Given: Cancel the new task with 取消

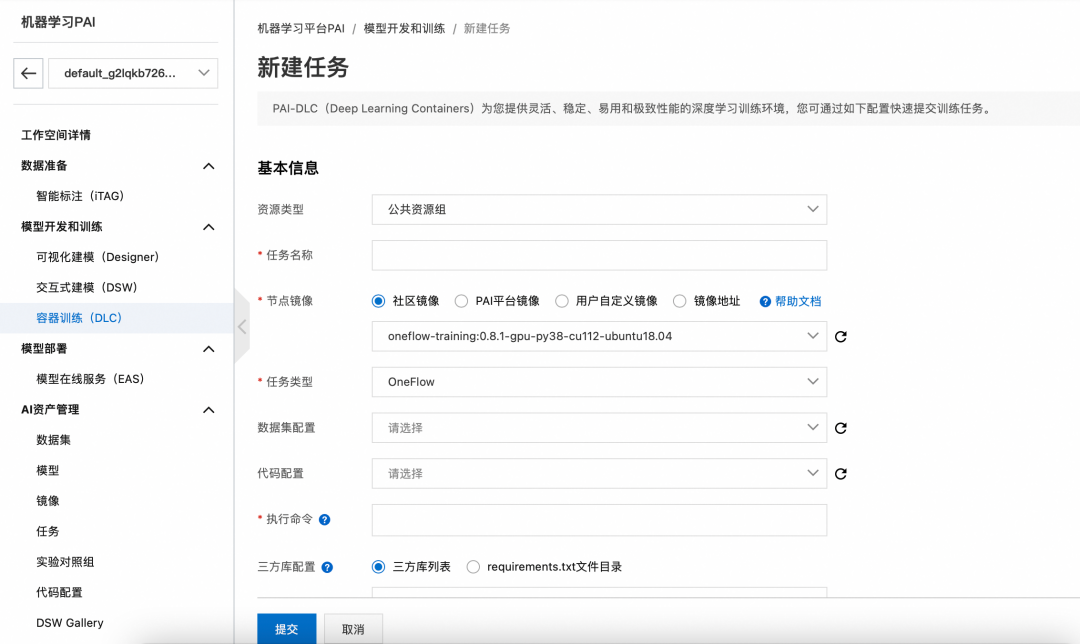Looking at the screenshot, I should (351, 628).
